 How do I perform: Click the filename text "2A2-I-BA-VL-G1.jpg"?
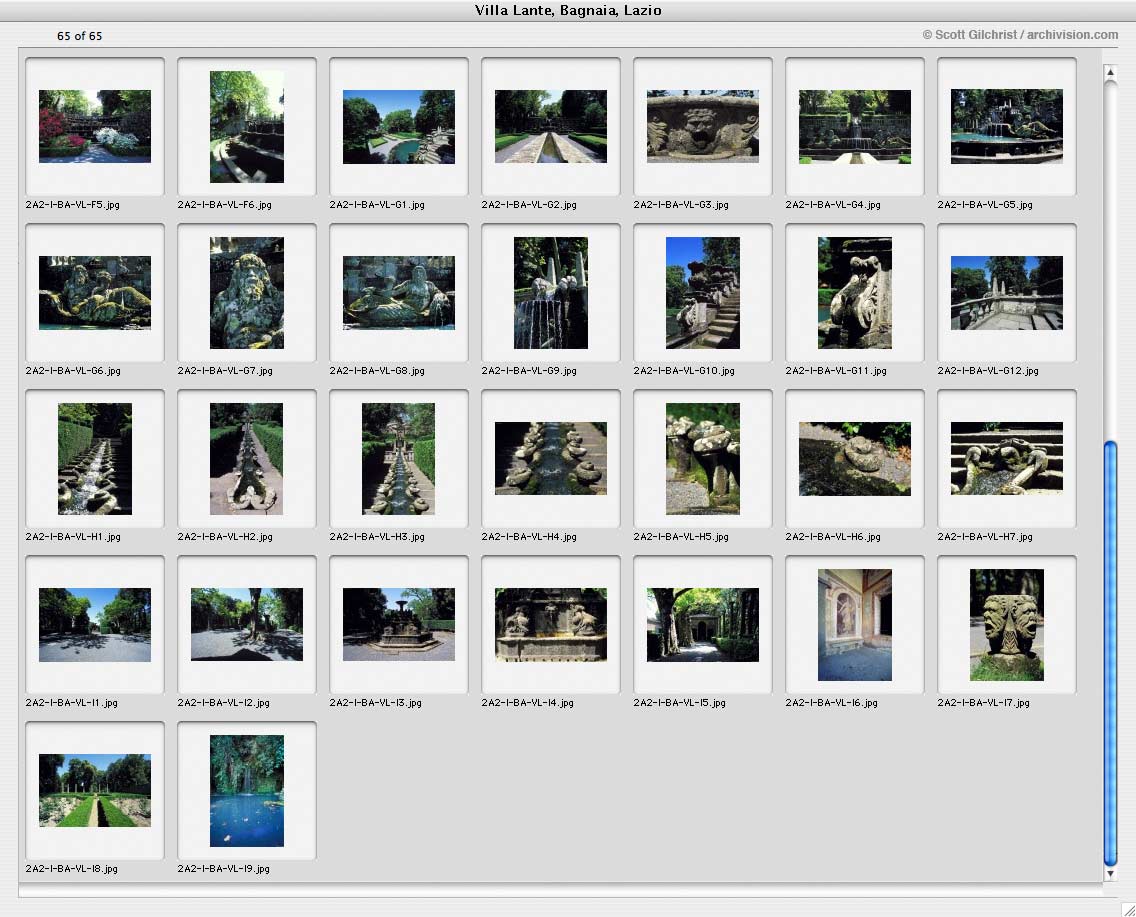click(x=377, y=205)
